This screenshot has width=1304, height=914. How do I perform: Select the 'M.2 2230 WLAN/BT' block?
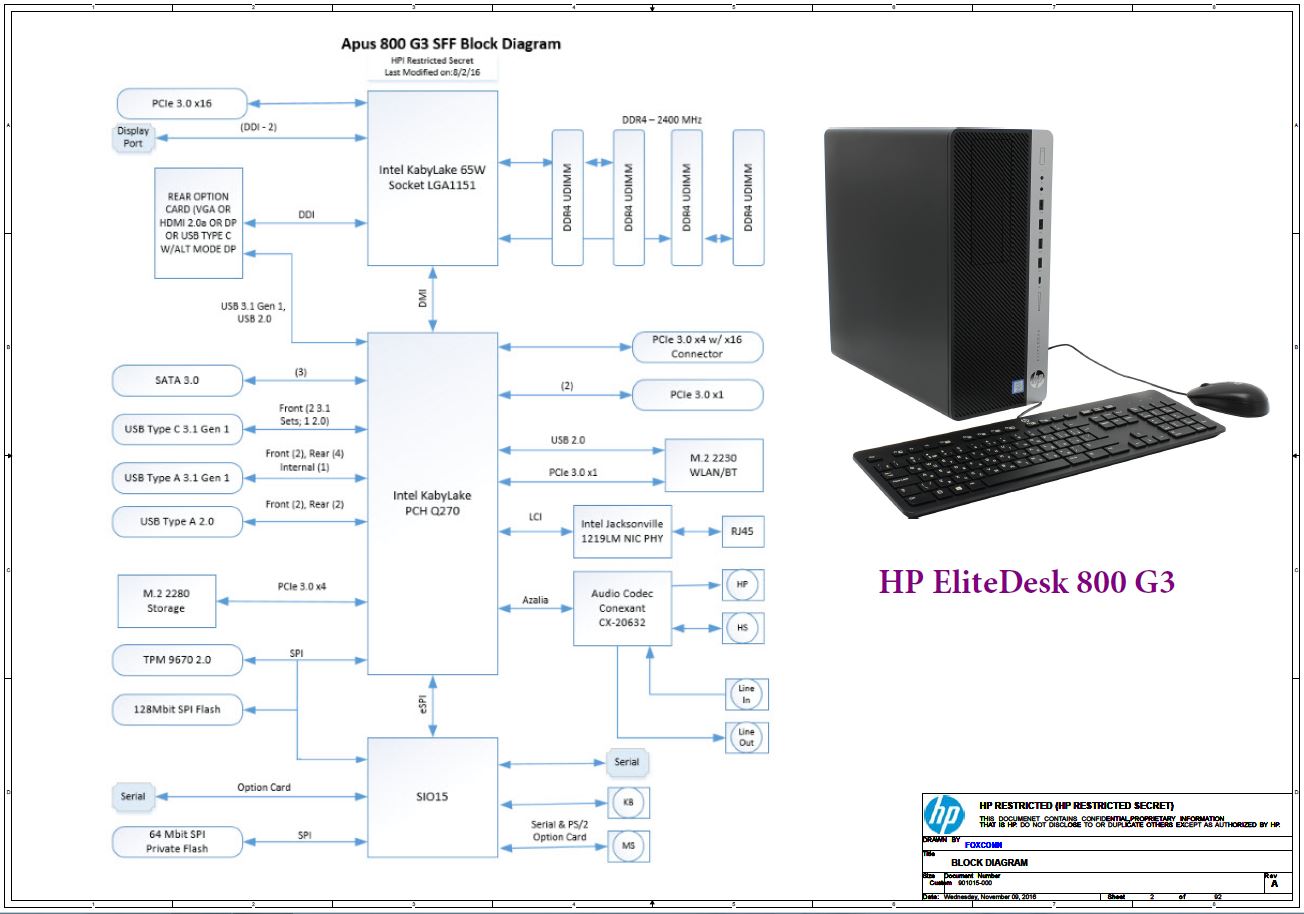(x=714, y=464)
